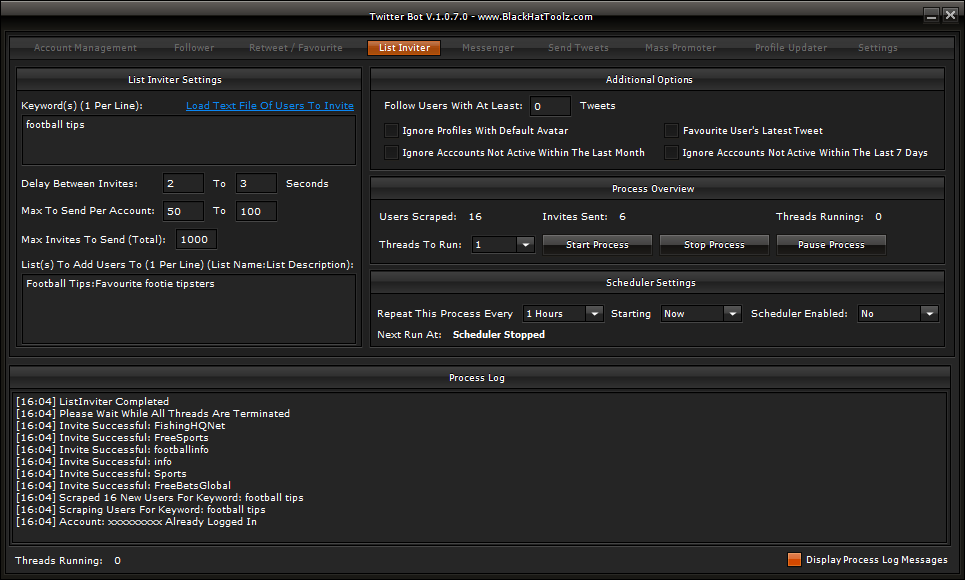Click the List(s) To Add Users To text area

pos(189,309)
